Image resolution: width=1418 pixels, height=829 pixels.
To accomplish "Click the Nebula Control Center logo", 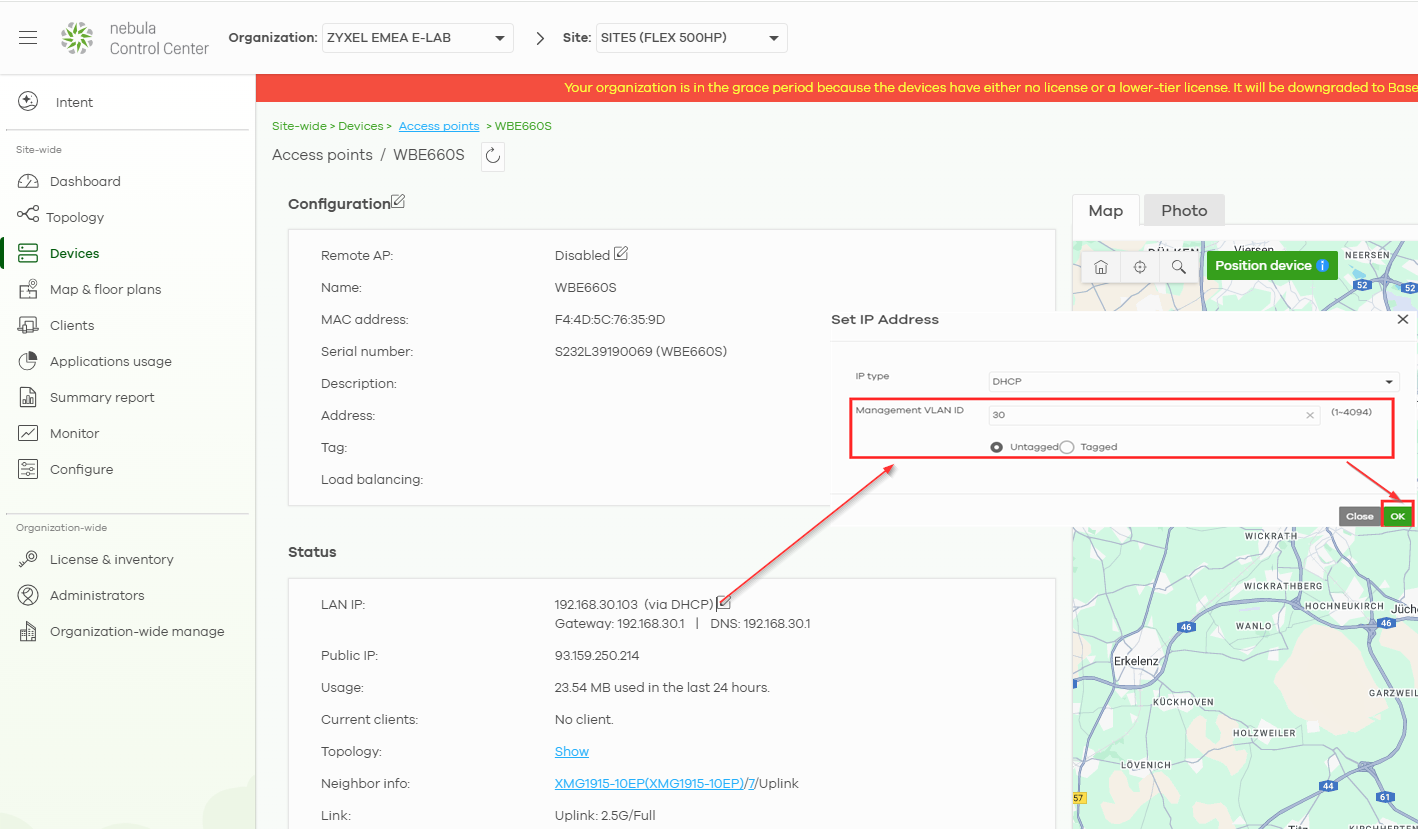I will 77,38.
